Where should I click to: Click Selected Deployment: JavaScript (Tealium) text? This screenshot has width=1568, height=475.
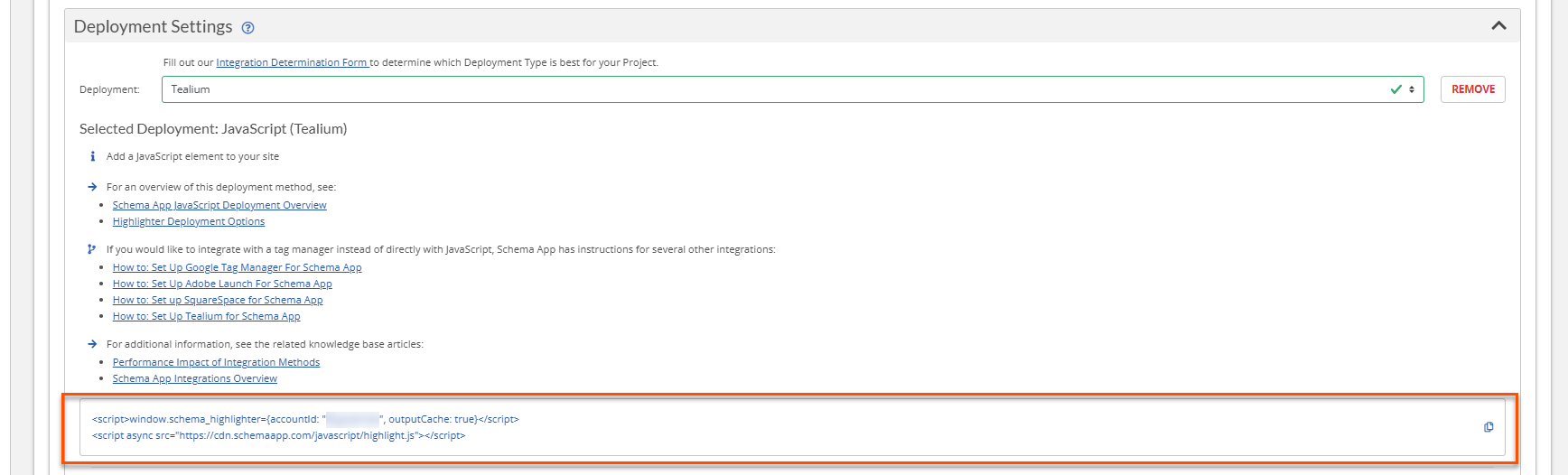(x=213, y=129)
